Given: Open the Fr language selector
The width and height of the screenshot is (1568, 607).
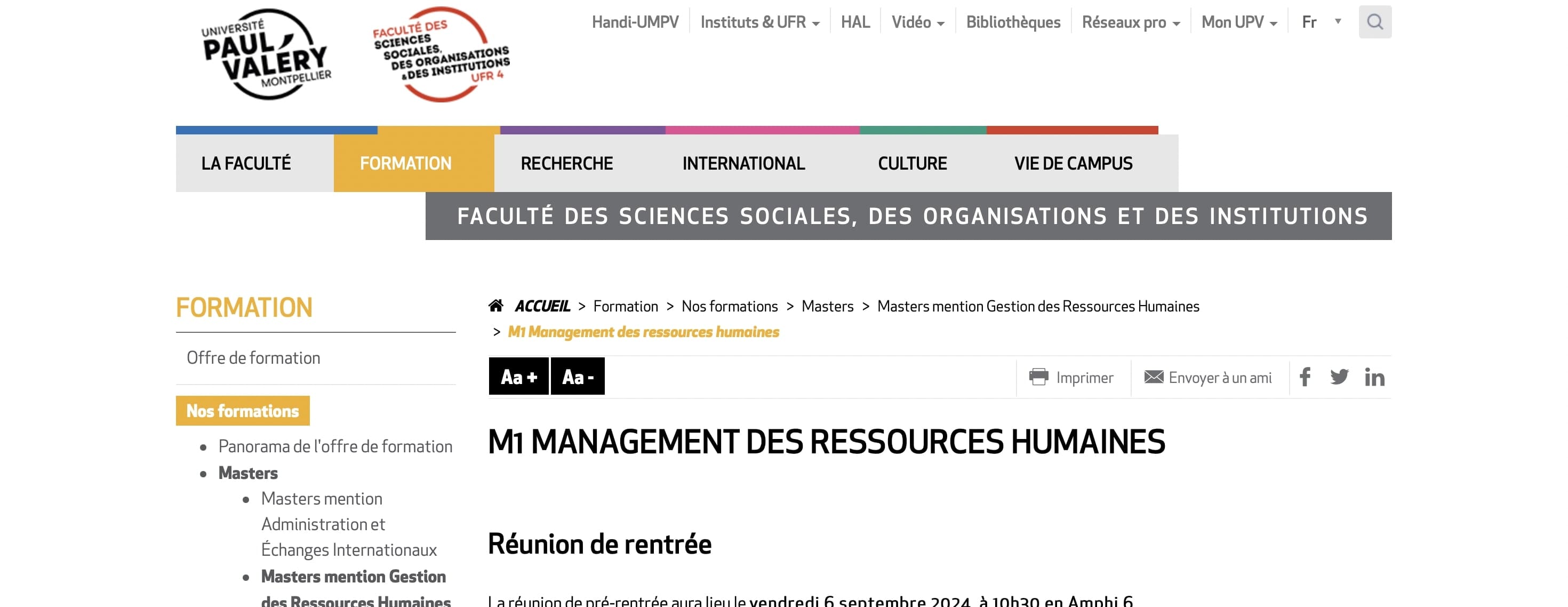Looking at the screenshot, I should (1321, 22).
